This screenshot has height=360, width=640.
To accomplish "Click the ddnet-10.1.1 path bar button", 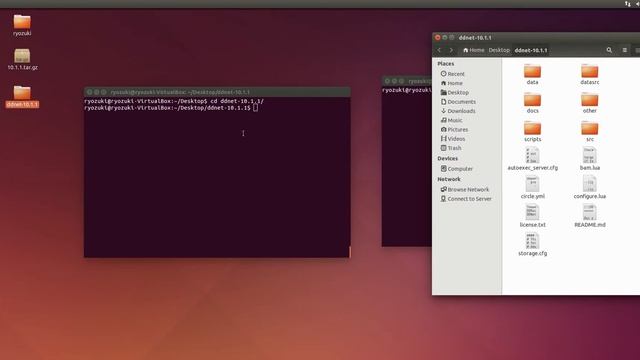I will (x=531, y=50).
